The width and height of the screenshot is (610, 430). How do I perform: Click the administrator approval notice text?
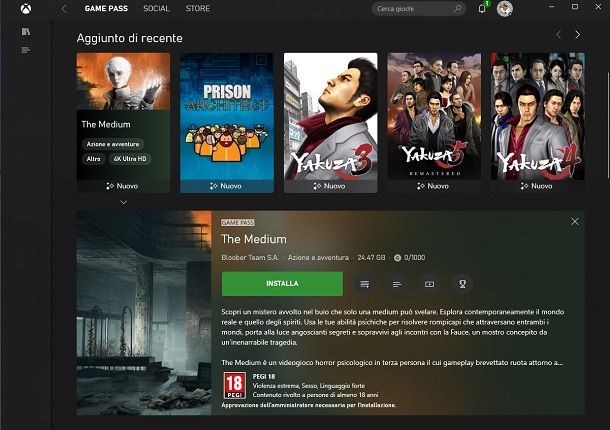point(309,405)
